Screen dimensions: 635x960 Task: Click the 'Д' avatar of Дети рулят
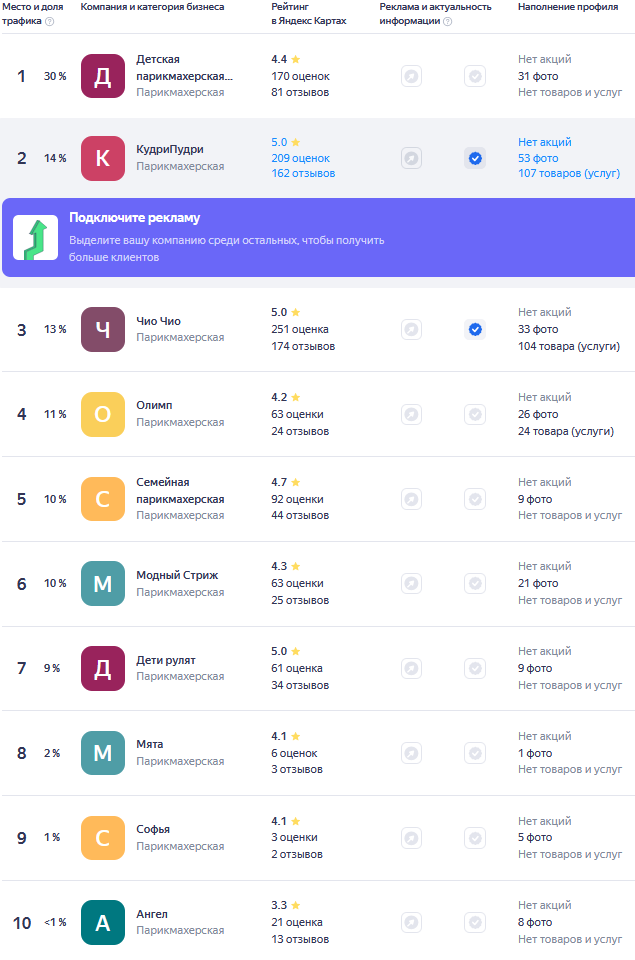[x=103, y=669]
